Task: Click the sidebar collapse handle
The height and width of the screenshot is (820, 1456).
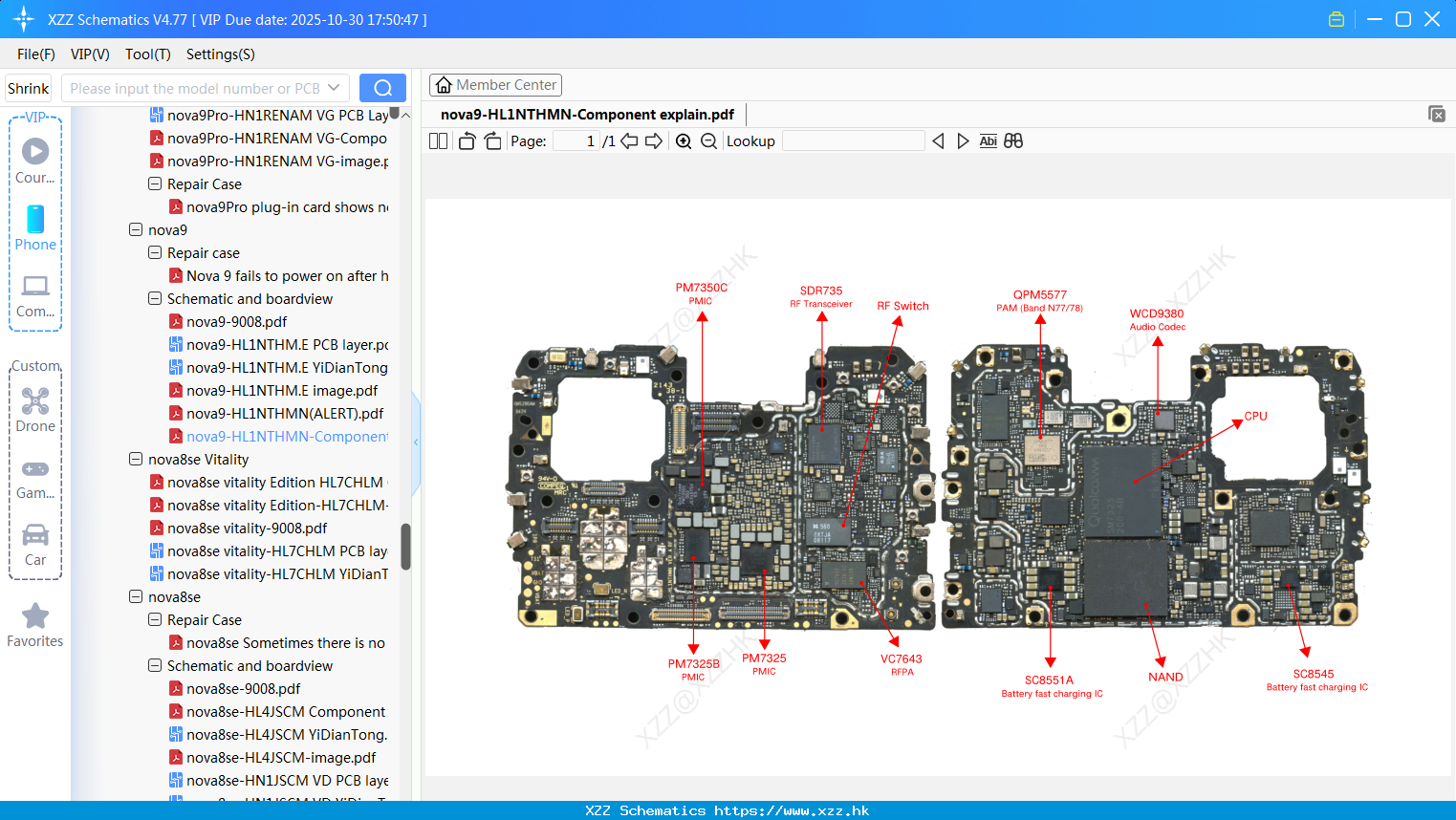Action: tap(416, 442)
